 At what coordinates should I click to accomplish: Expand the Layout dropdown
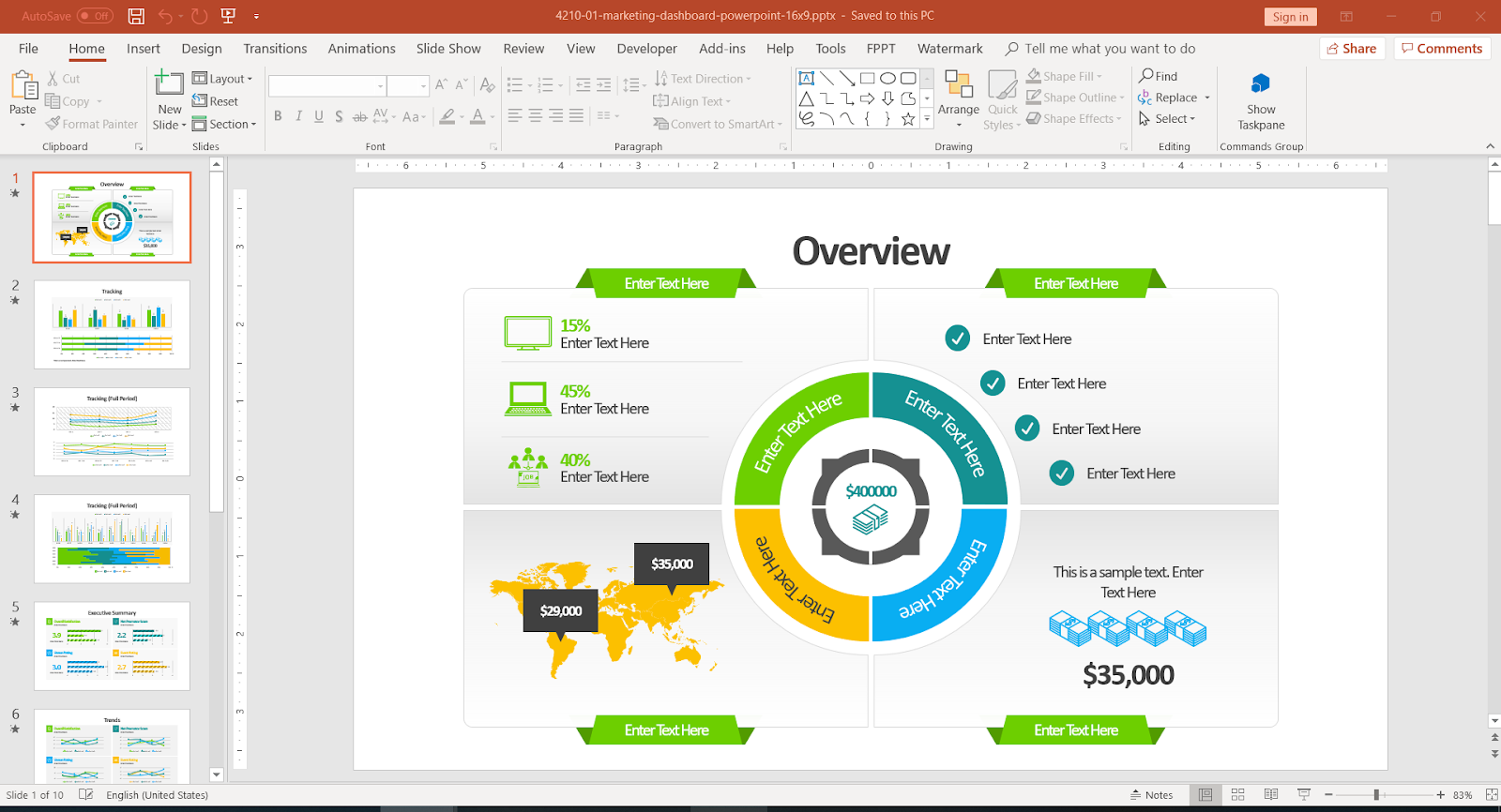222,79
